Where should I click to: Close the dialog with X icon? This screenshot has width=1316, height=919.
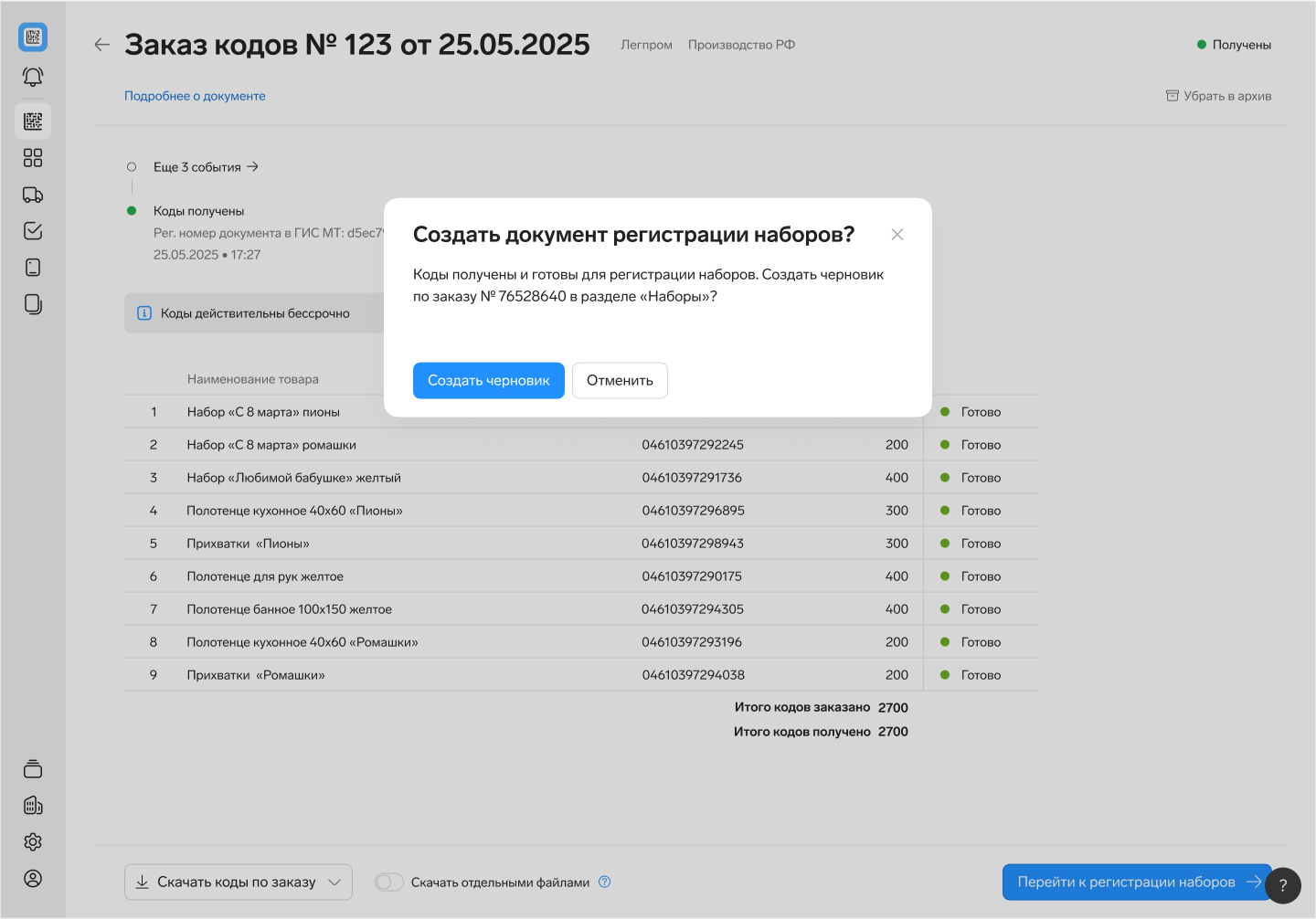click(897, 235)
